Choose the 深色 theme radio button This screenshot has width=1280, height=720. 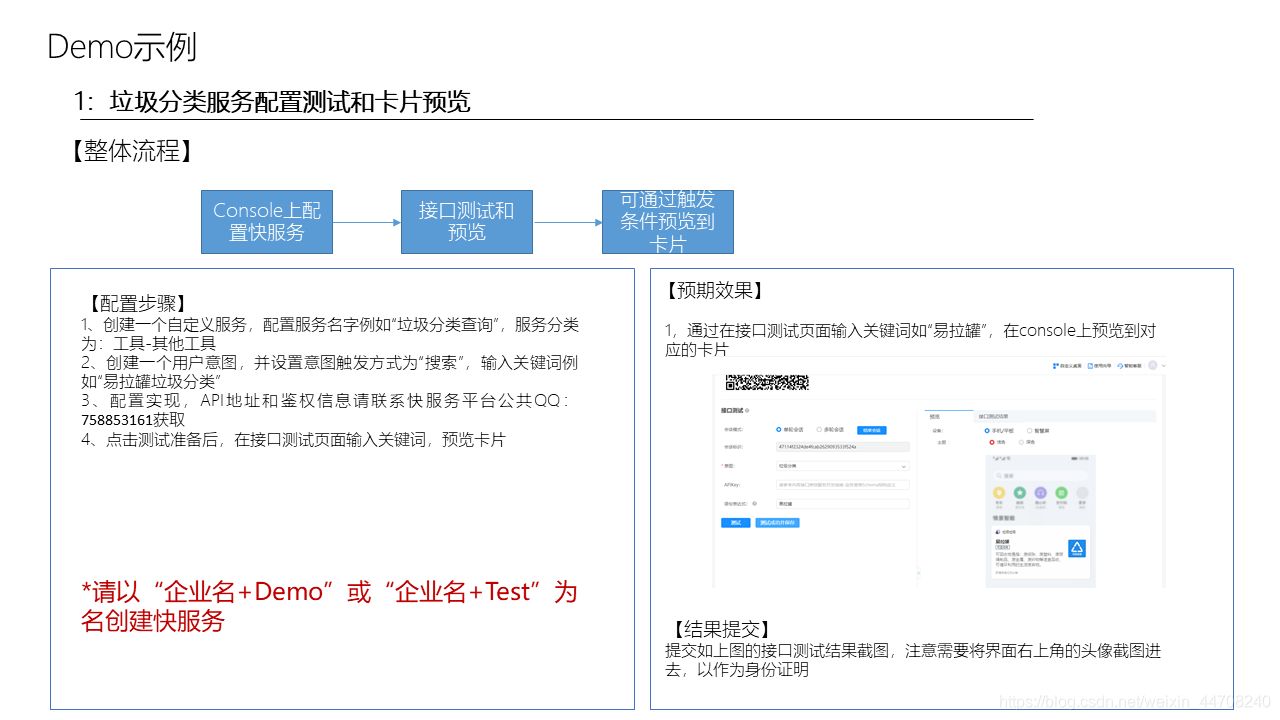point(1021,442)
